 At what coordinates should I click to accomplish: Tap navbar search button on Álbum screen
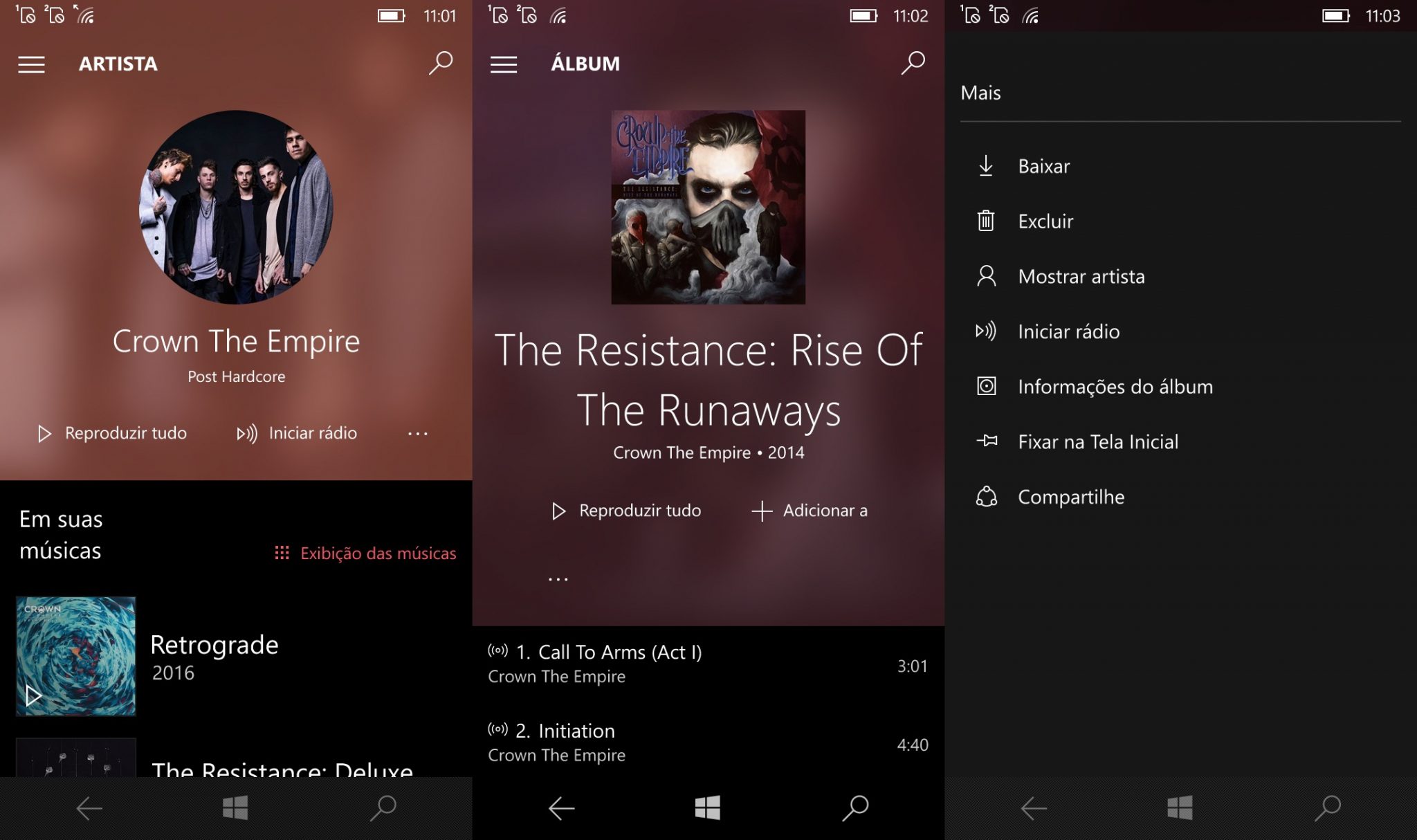coord(855,807)
